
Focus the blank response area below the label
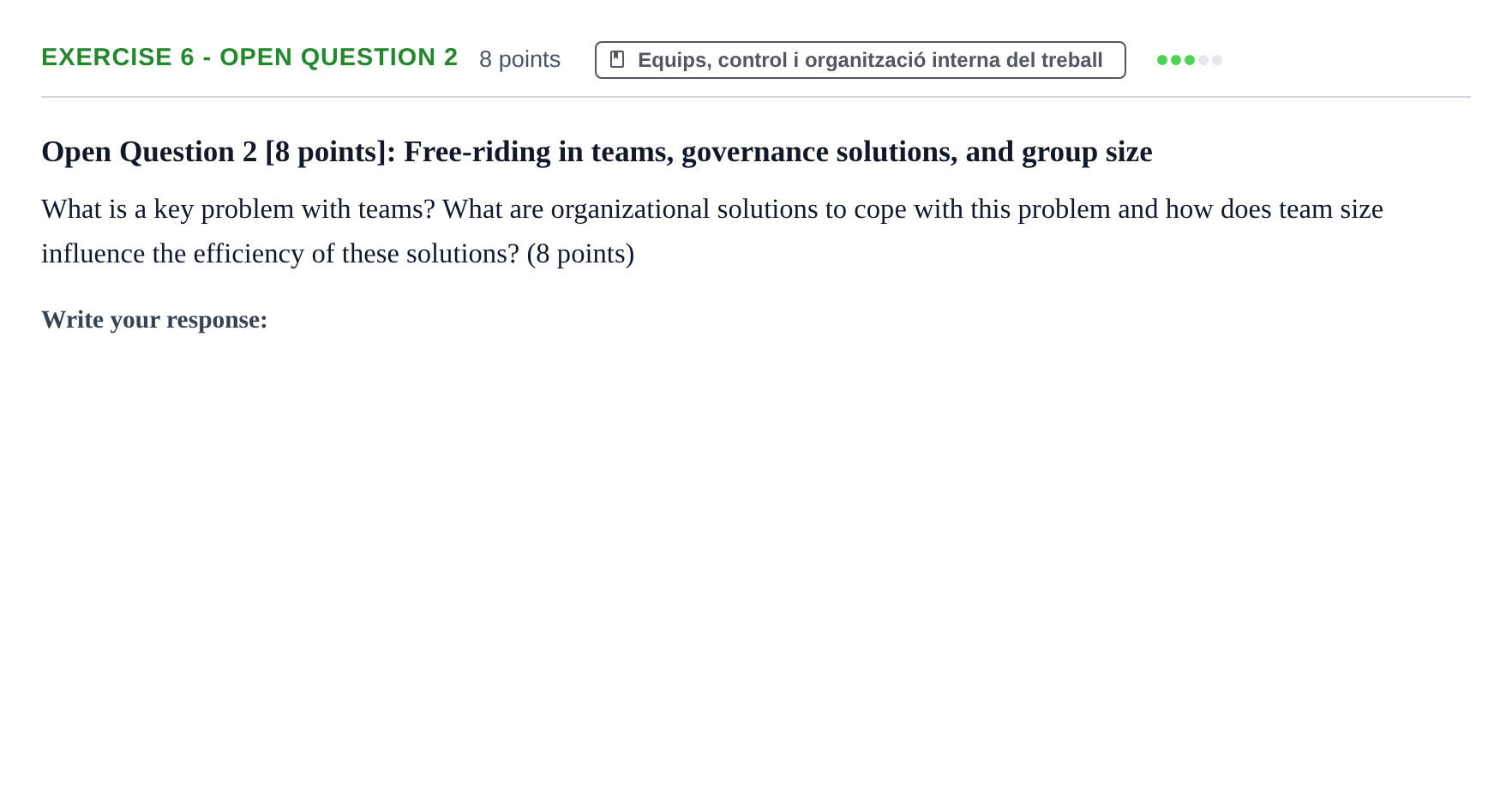tap(754, 557)
